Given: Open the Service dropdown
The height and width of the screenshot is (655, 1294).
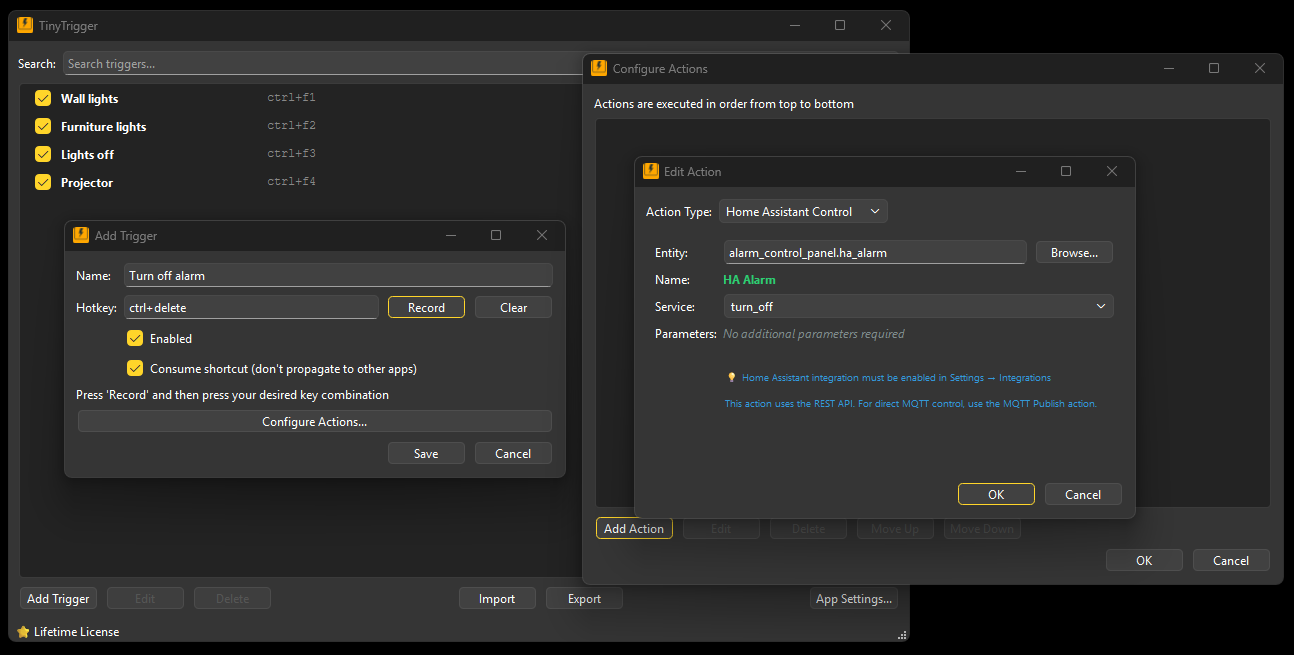Looking at the screenshot, I should 918,306.
